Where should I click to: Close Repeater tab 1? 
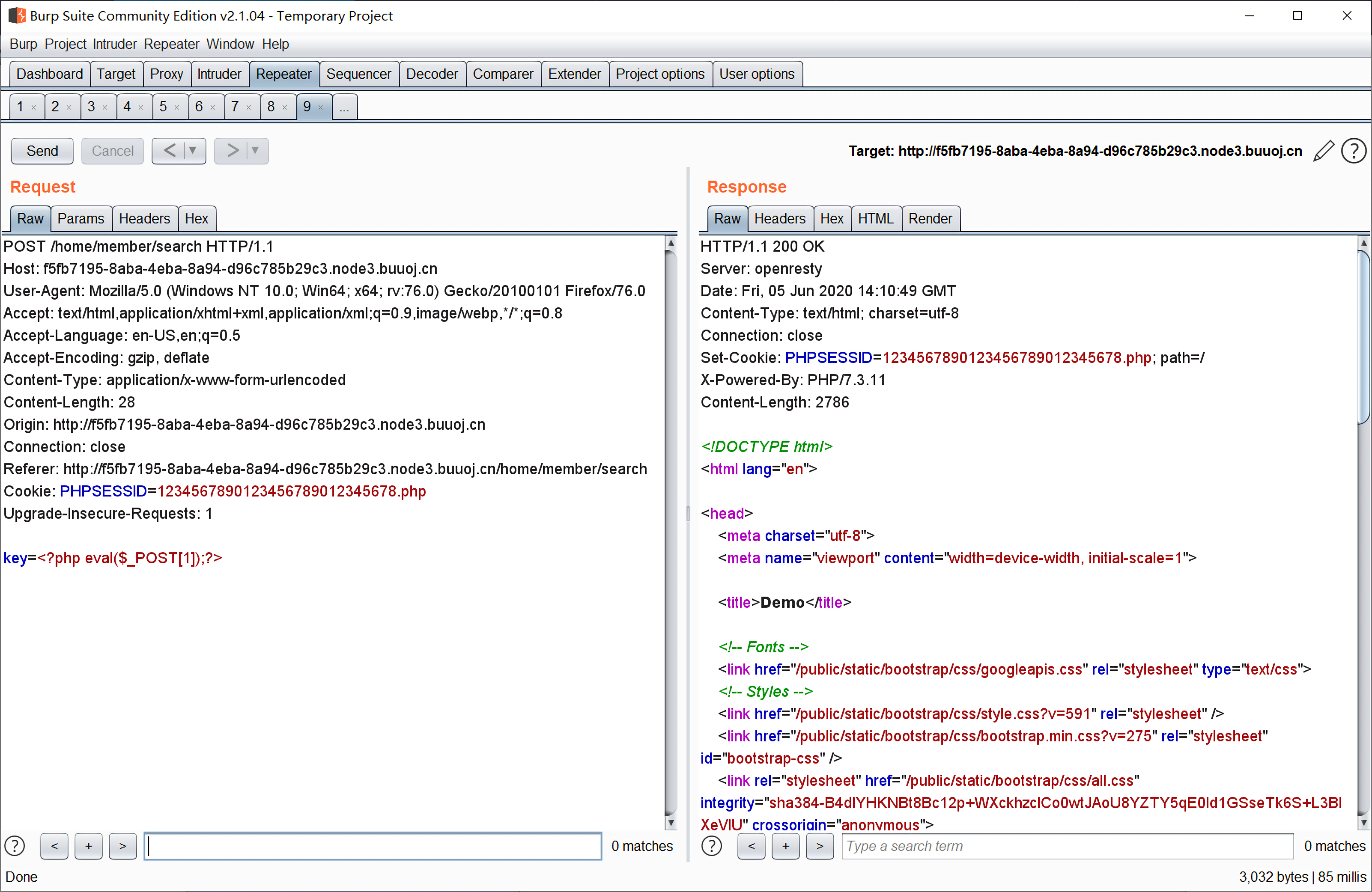[34, 107]
